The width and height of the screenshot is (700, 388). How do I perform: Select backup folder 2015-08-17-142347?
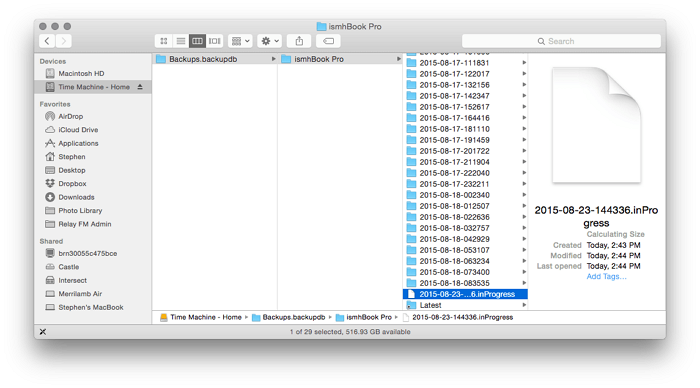[x=465, y=96]
